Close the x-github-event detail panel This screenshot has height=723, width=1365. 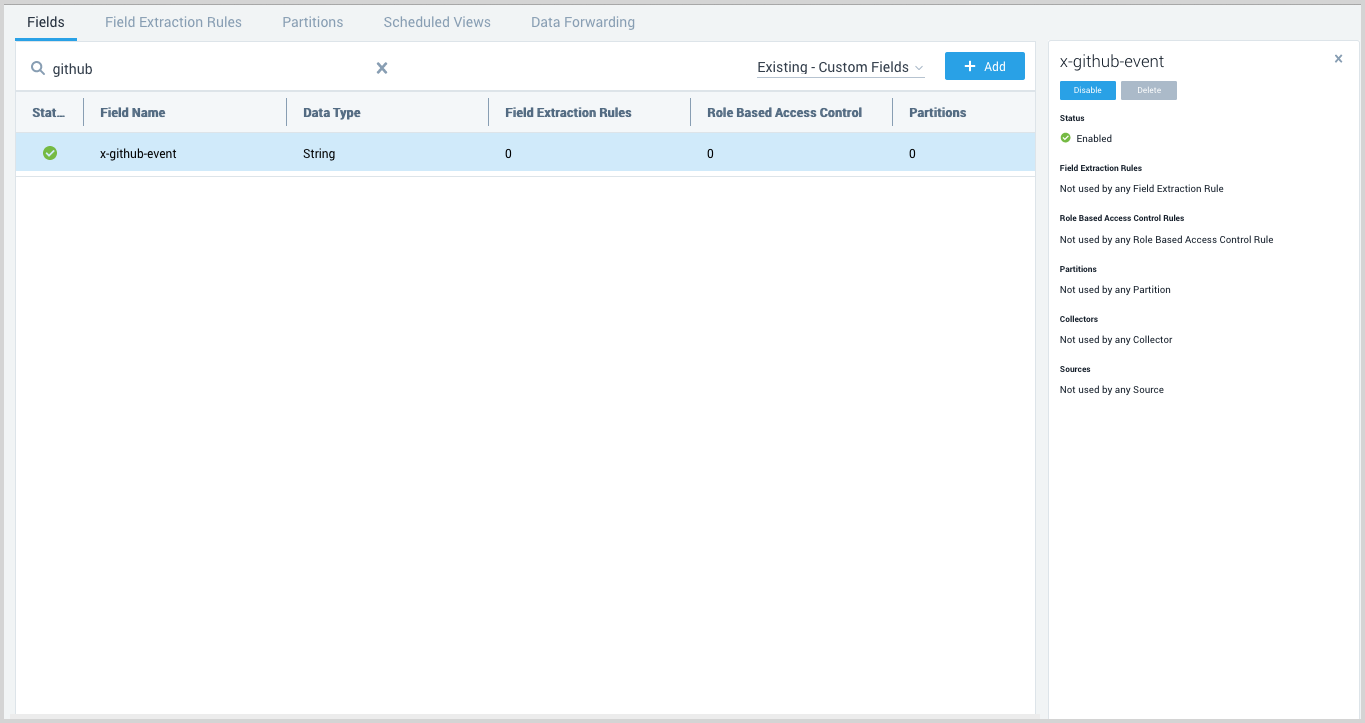click(1338, 58)
